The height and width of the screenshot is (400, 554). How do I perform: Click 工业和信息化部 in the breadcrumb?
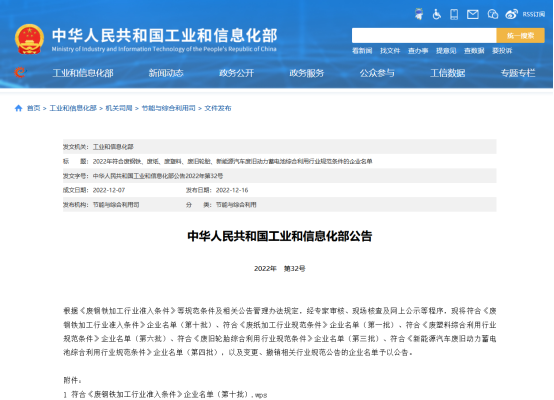73,108
